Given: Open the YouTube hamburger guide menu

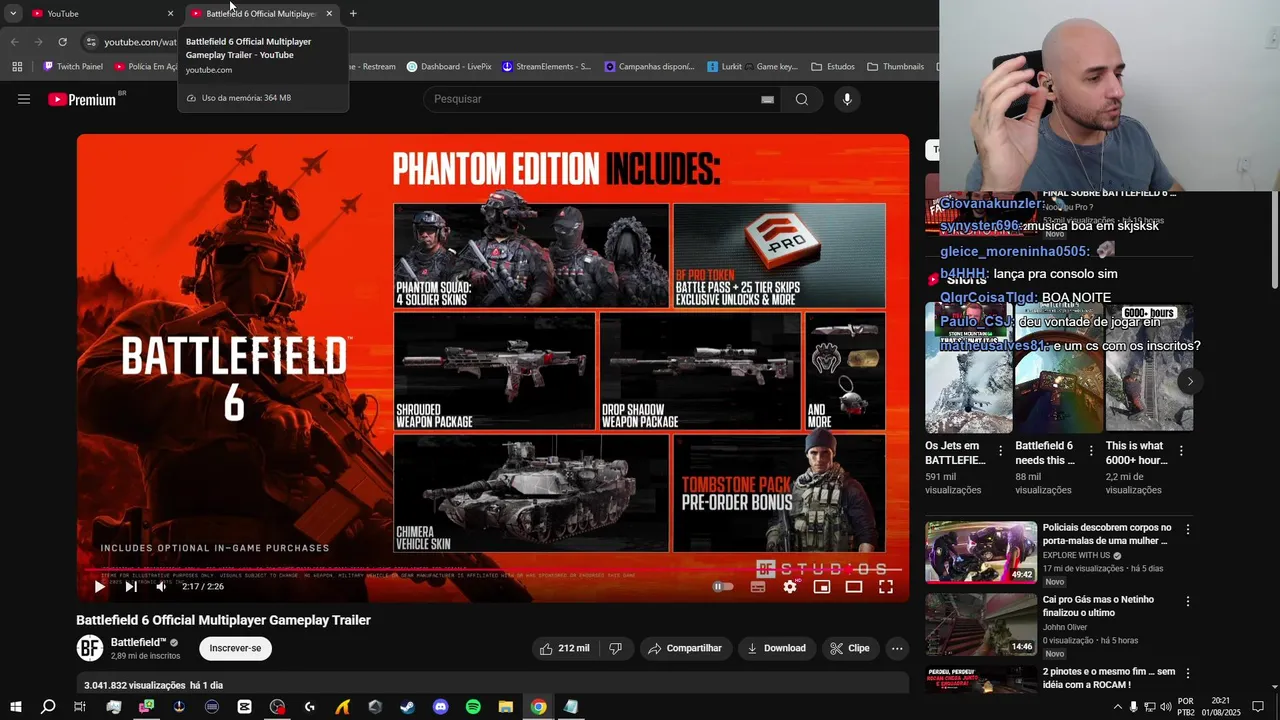Looking at the screenshot, I should point(24,99).
